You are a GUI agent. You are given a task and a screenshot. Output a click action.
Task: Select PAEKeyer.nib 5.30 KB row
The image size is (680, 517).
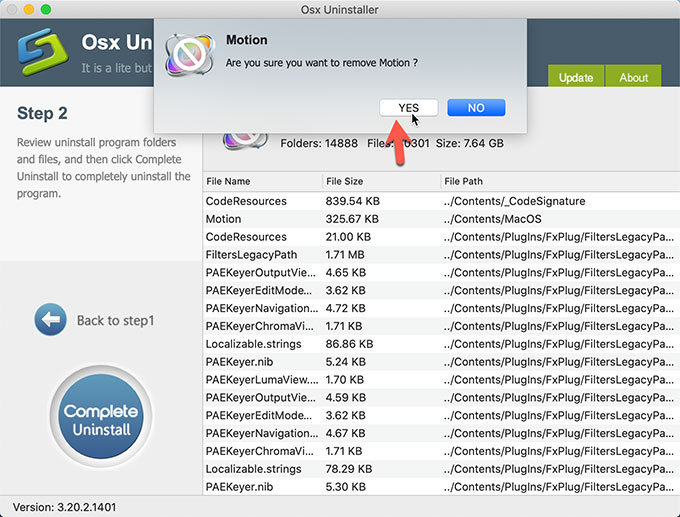pos(441,487)
